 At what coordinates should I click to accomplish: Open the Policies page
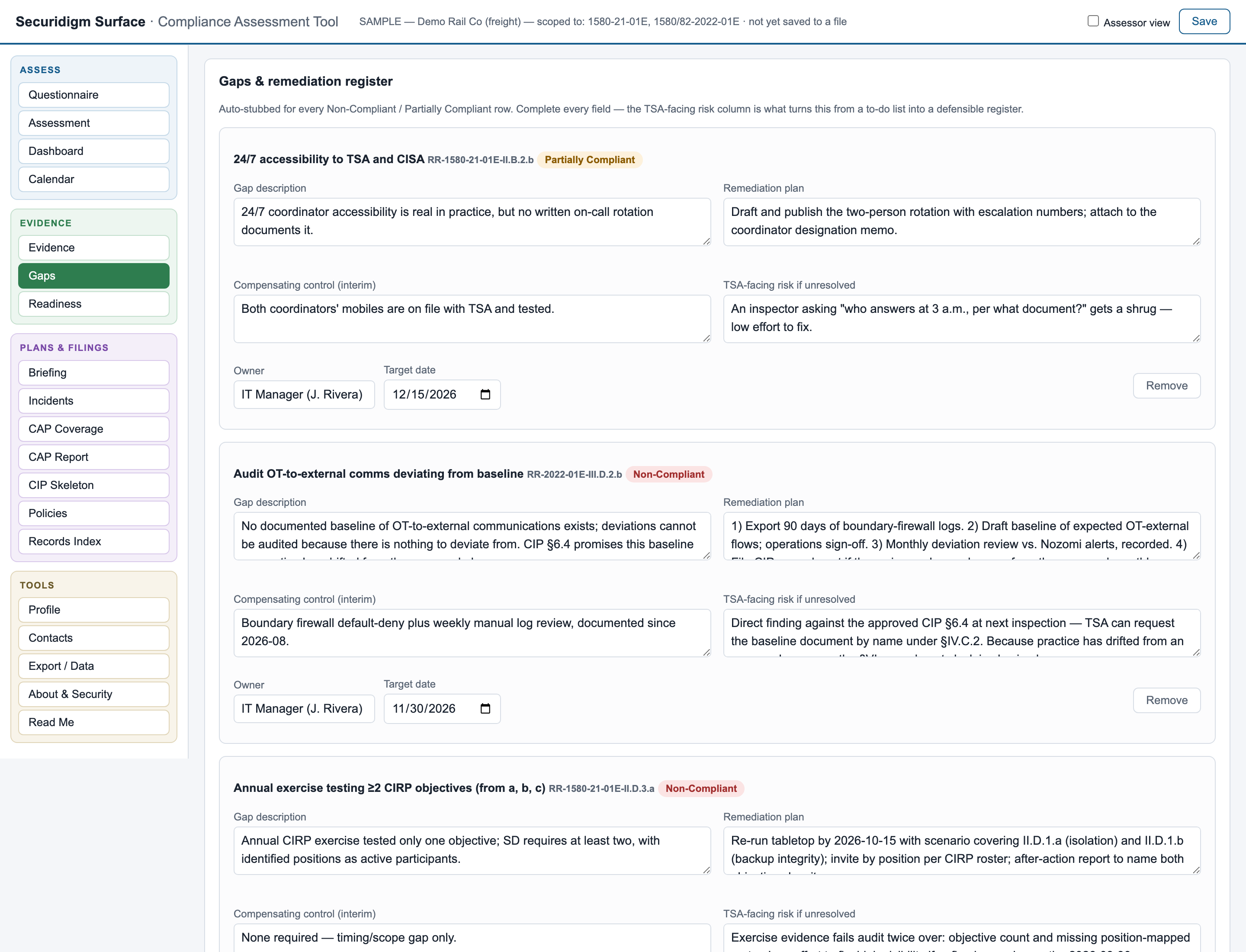point(94,513)
